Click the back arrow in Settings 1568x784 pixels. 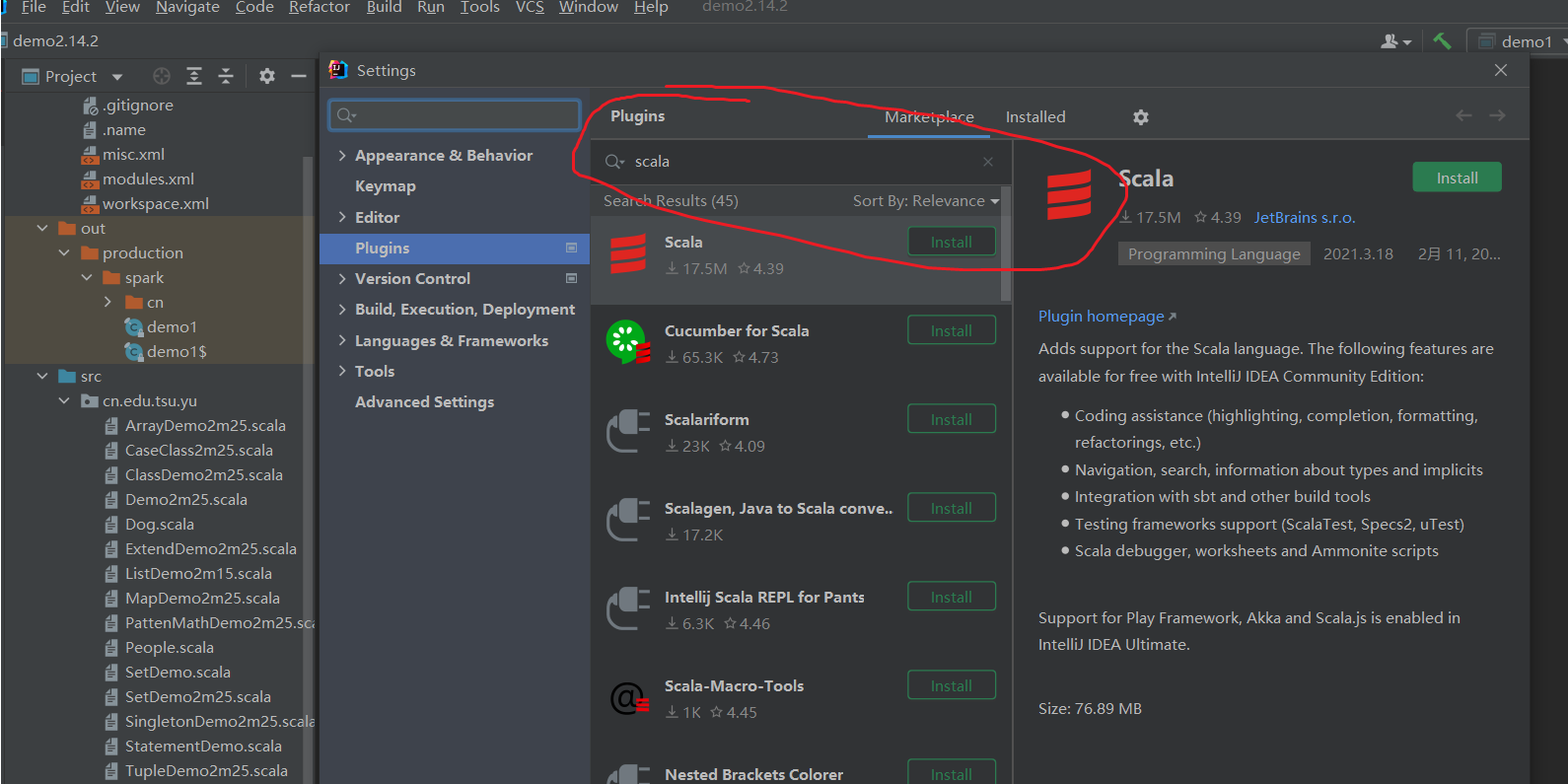(1463, 115)
